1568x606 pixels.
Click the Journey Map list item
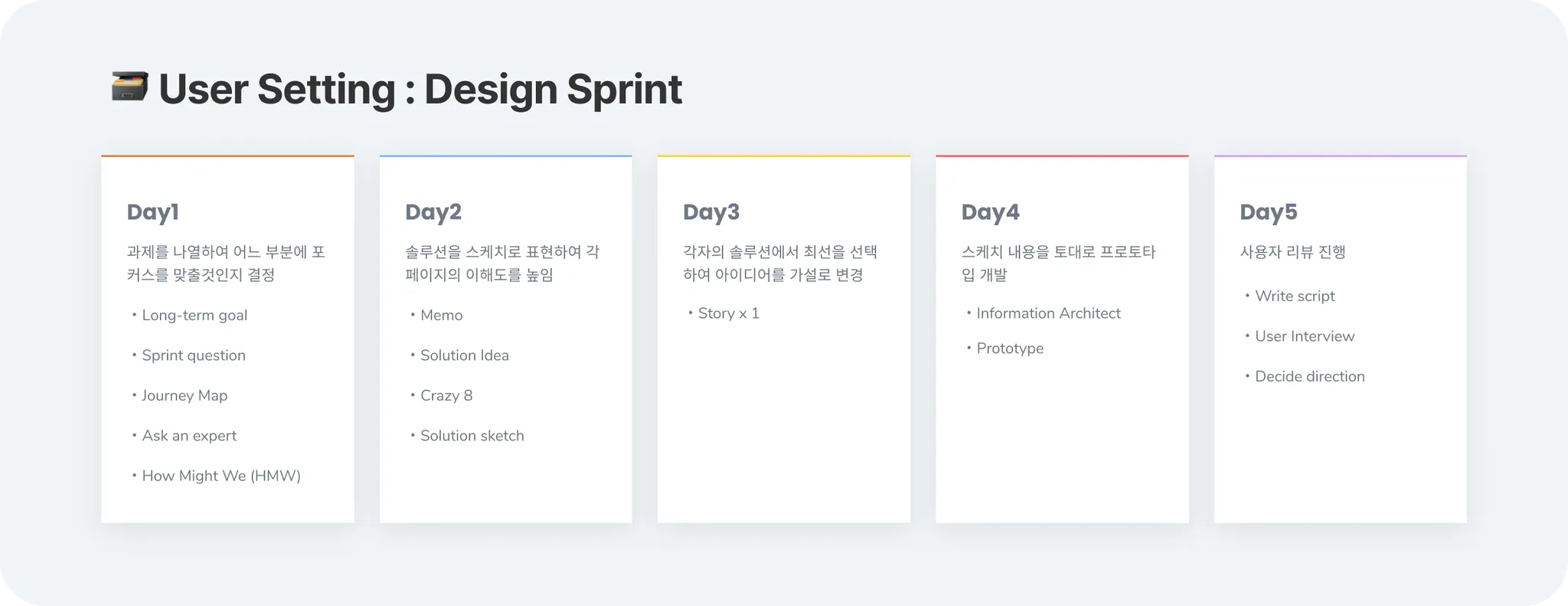click(185, 396)
